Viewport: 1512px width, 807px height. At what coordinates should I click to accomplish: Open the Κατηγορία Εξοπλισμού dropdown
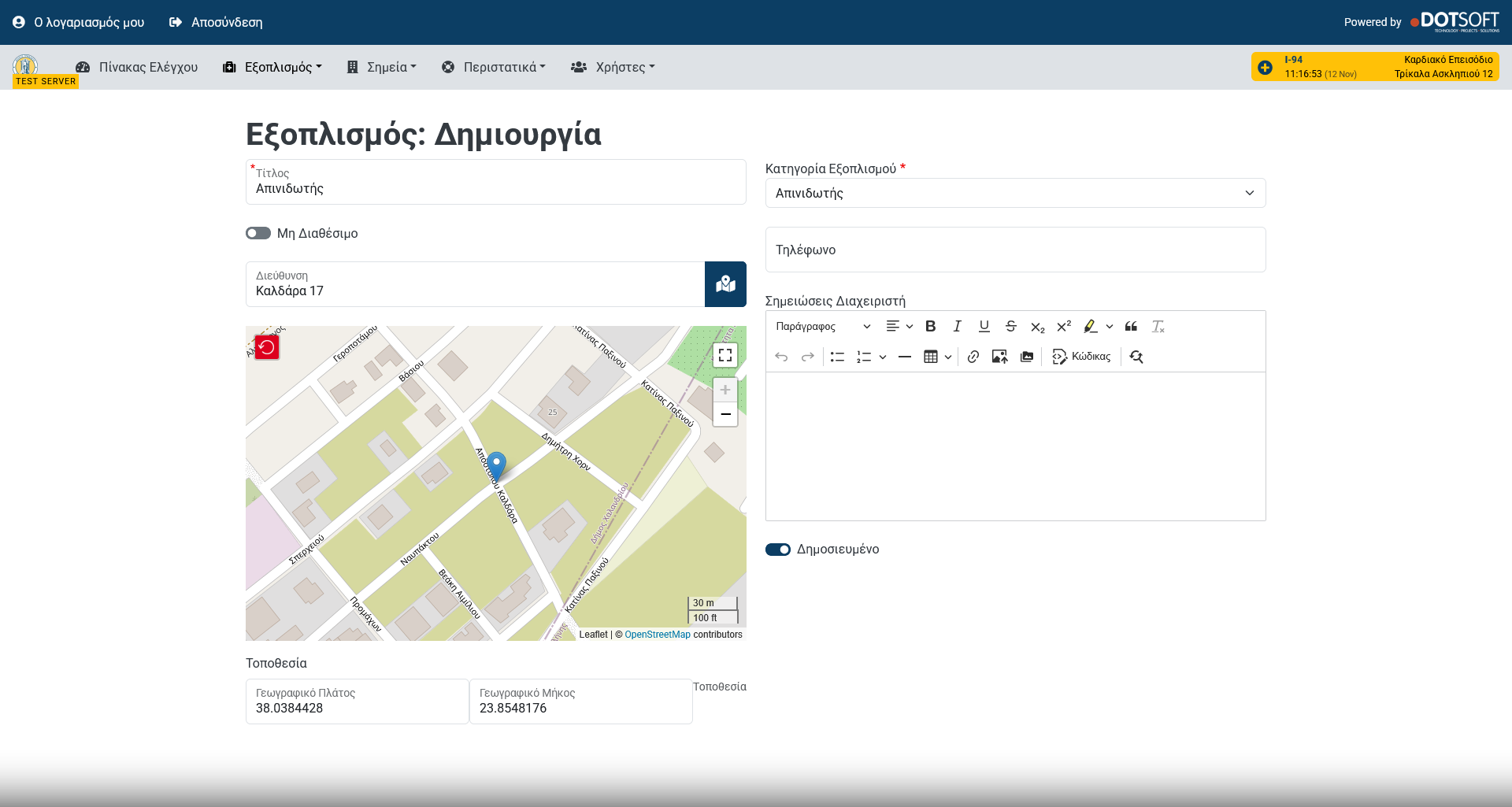click(1015, 193)
